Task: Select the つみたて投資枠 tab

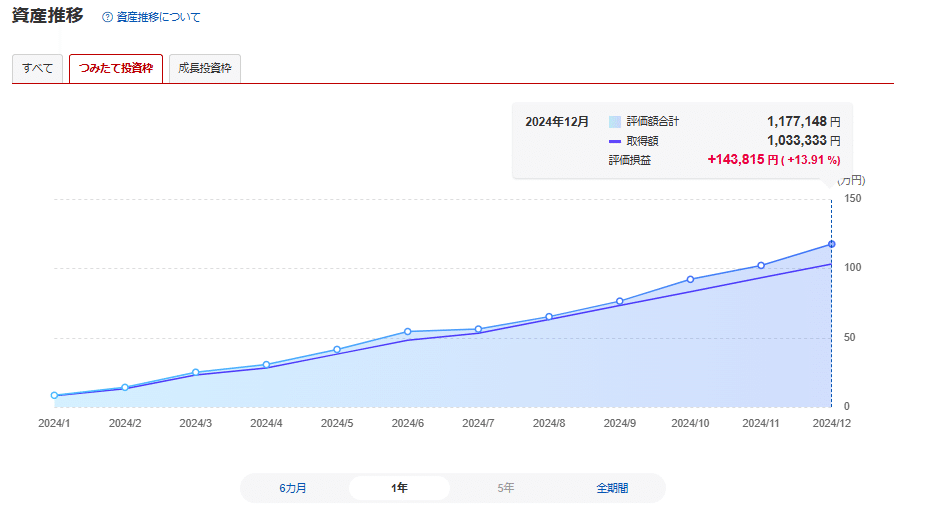Action: 116,69
